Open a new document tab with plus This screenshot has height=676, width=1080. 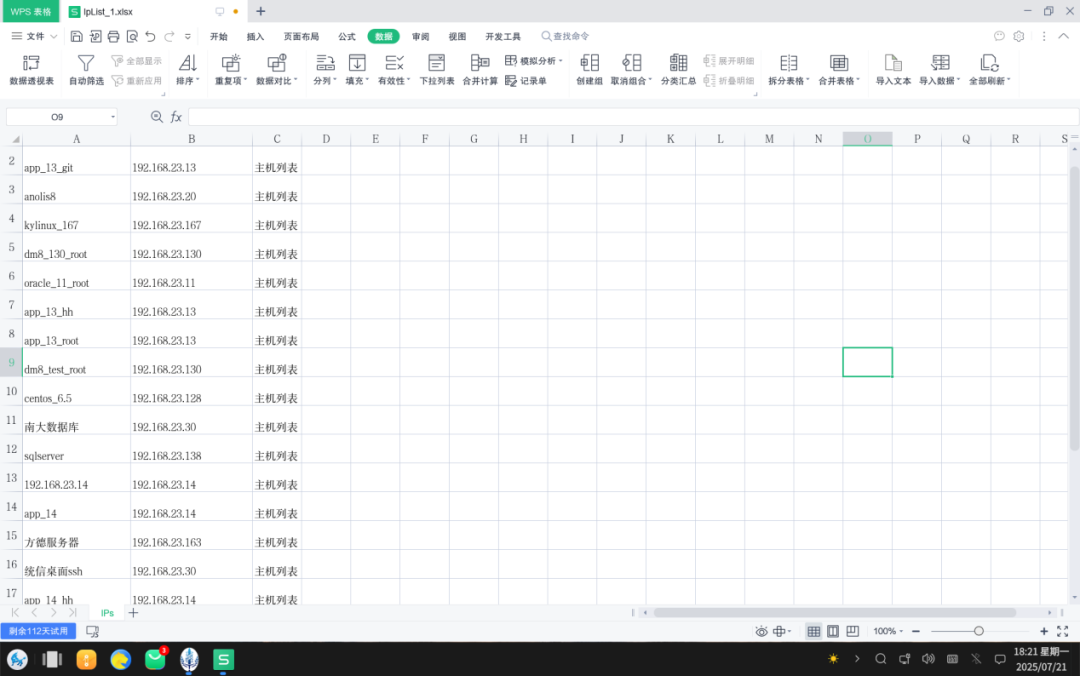[x=260, y=11]
